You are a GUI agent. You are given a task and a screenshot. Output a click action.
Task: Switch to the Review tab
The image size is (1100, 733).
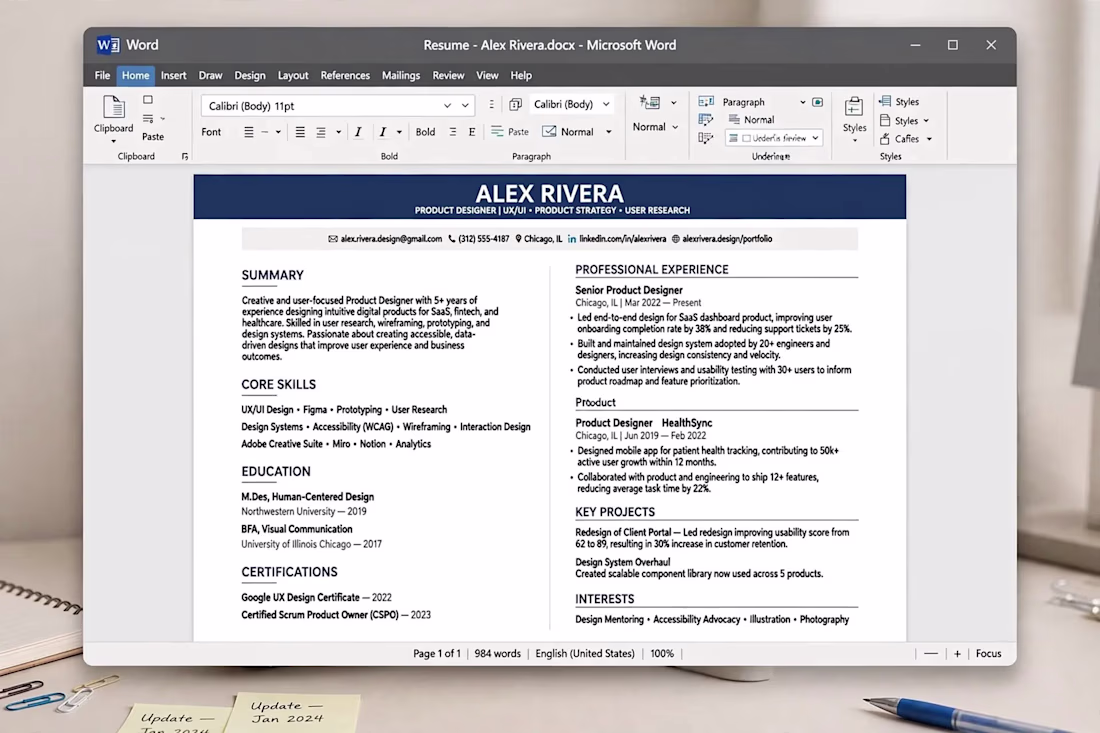[x=448, y=76]
